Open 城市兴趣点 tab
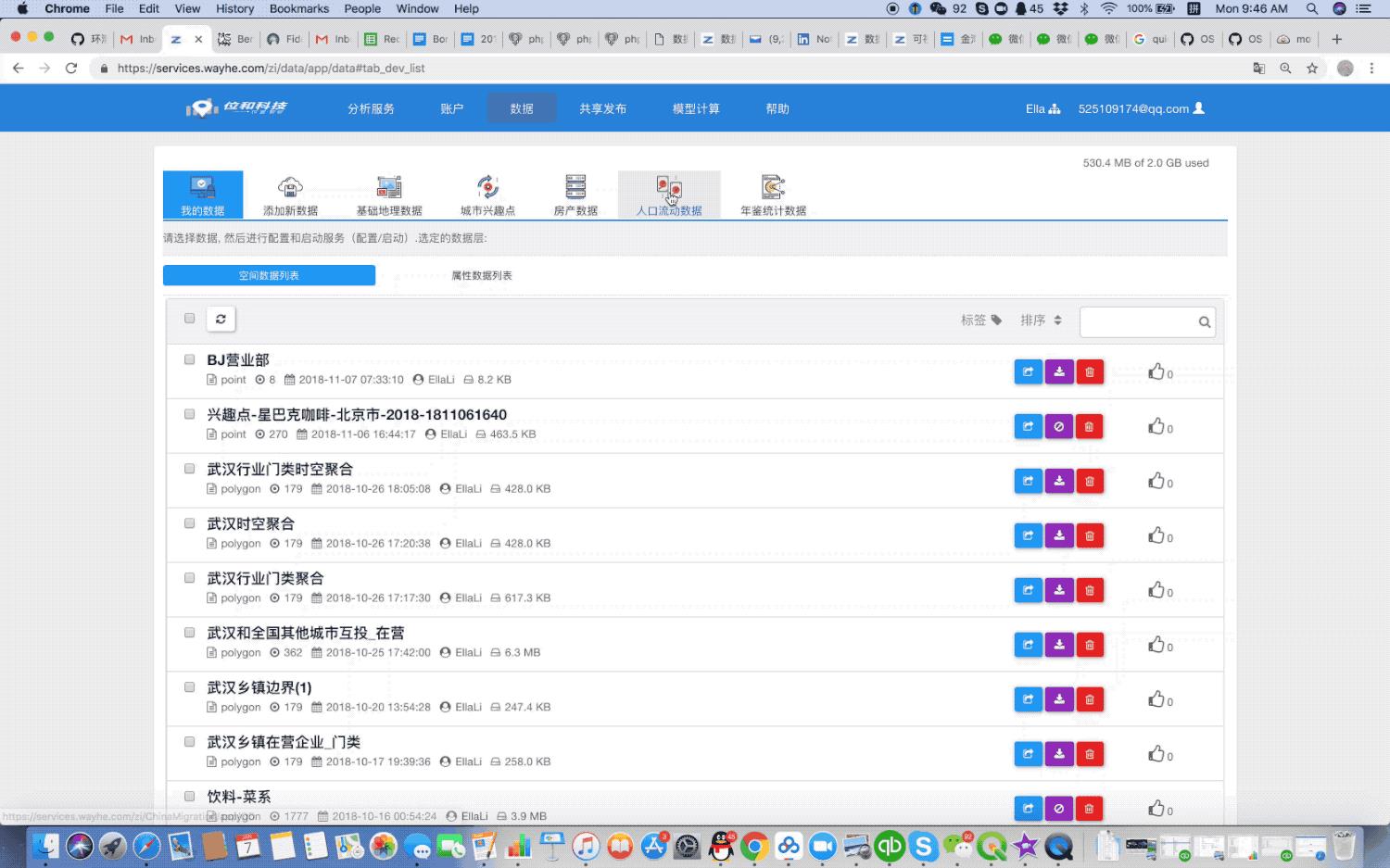Image resolution: width=1390 pixels, height=868 pixels. [x=487, y=195]
